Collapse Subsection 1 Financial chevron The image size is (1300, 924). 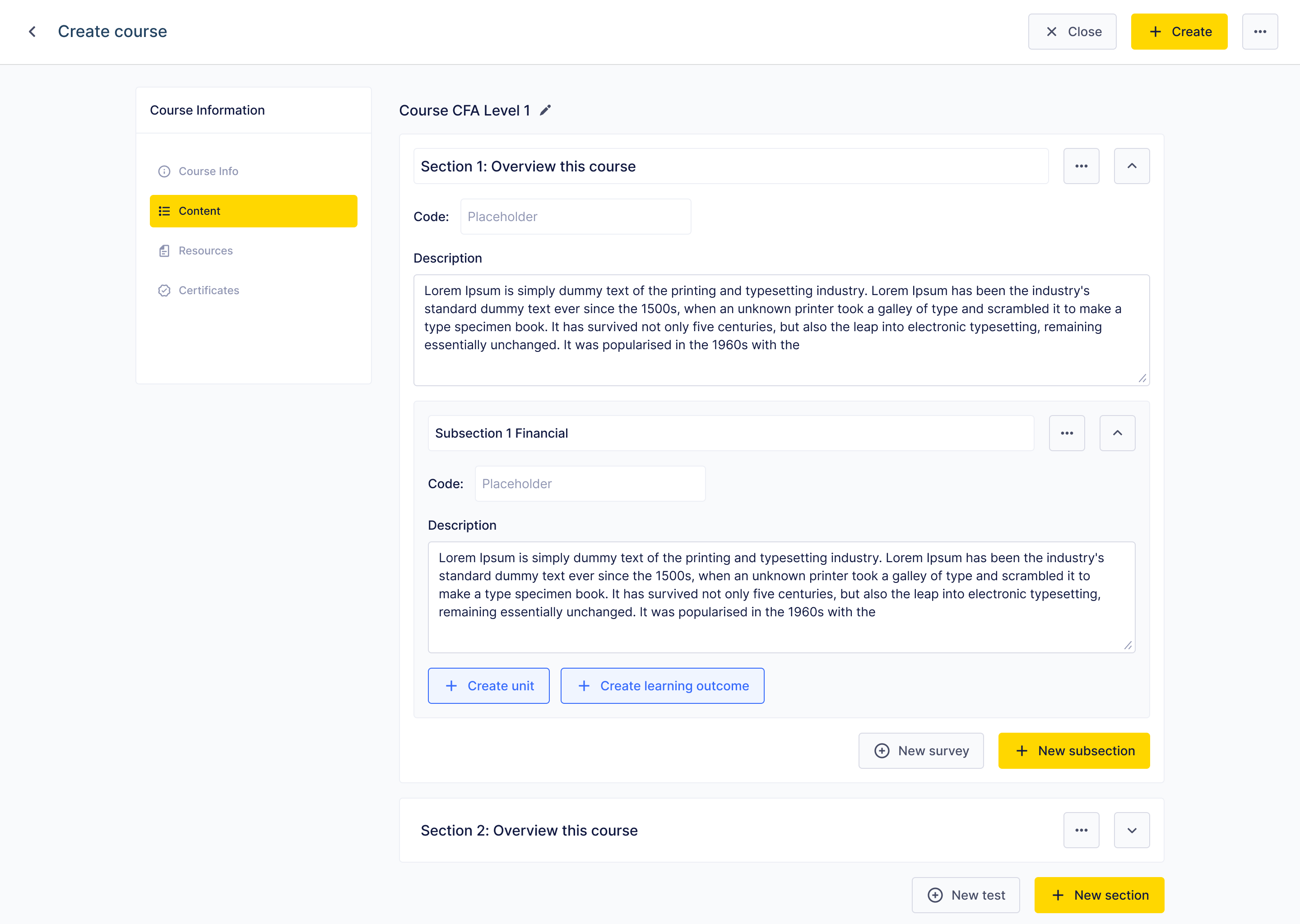1117,433
